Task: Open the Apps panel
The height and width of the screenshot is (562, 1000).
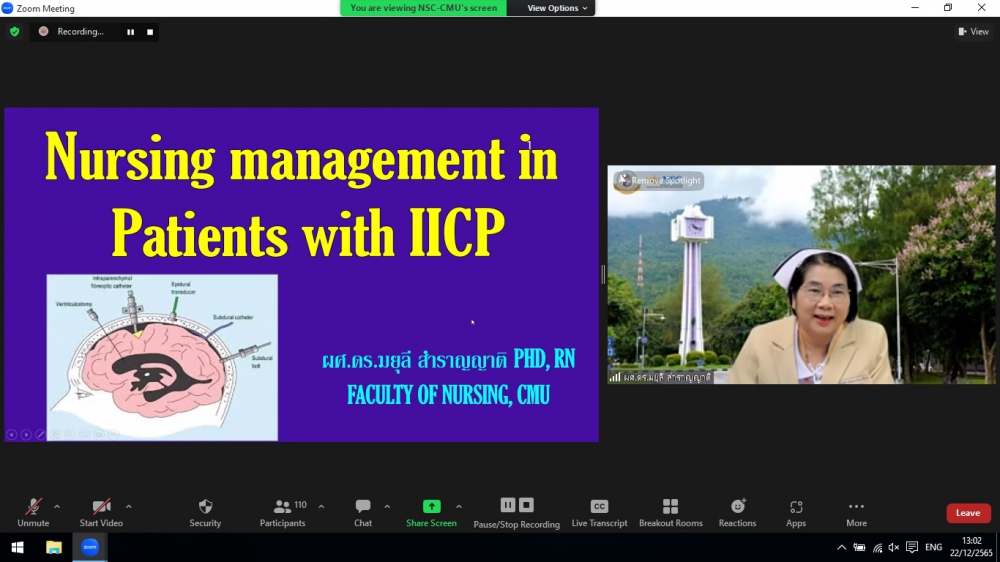Action: pos(796,512)
